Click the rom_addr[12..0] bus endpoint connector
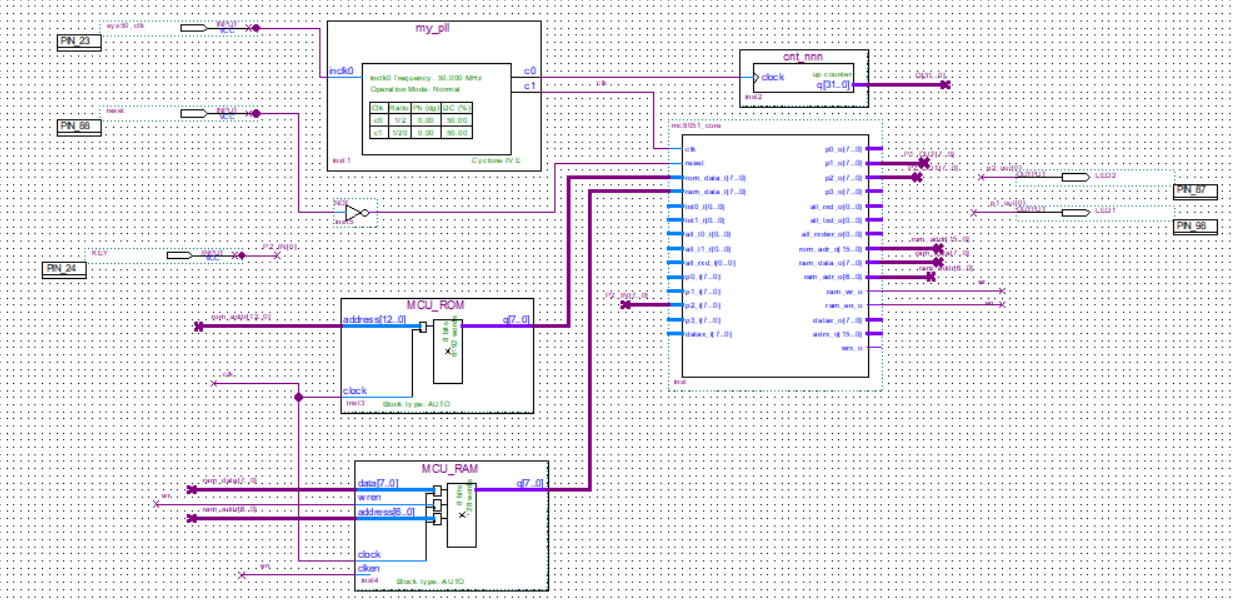This screenshot has width=1233, height=602. point(198,326)
